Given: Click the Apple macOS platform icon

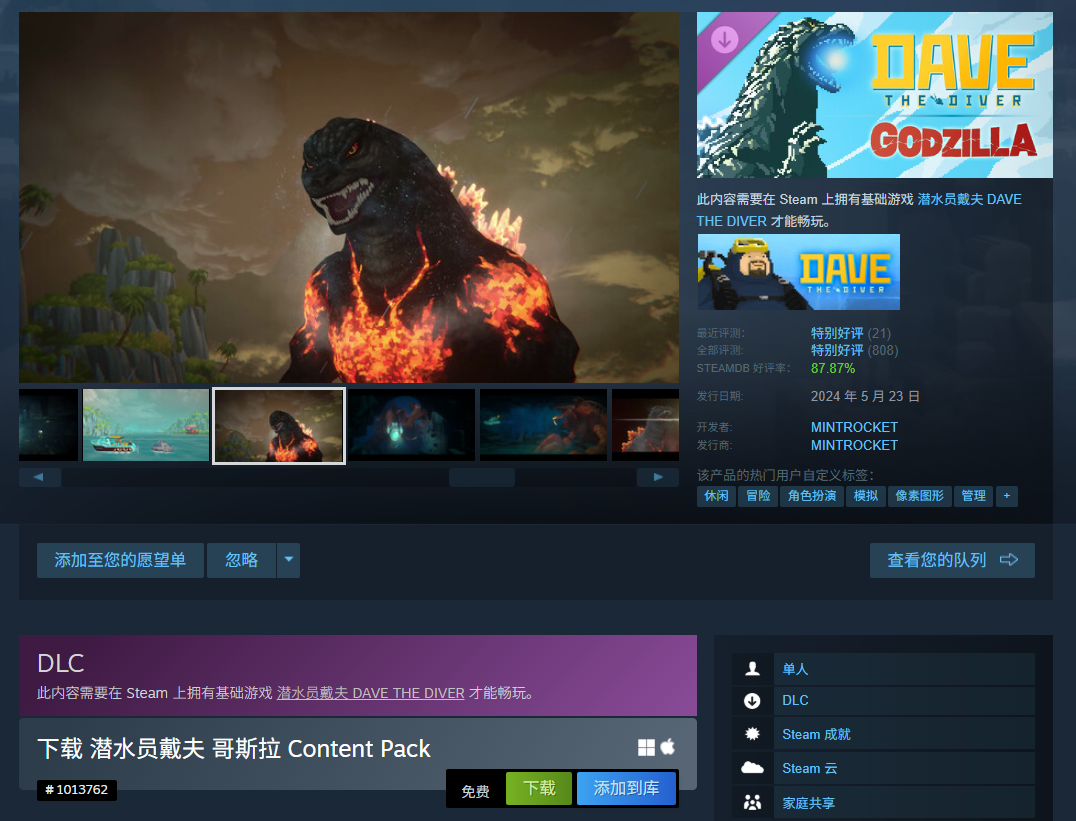Looking at the screenshot, I should (x=668, y=747).
